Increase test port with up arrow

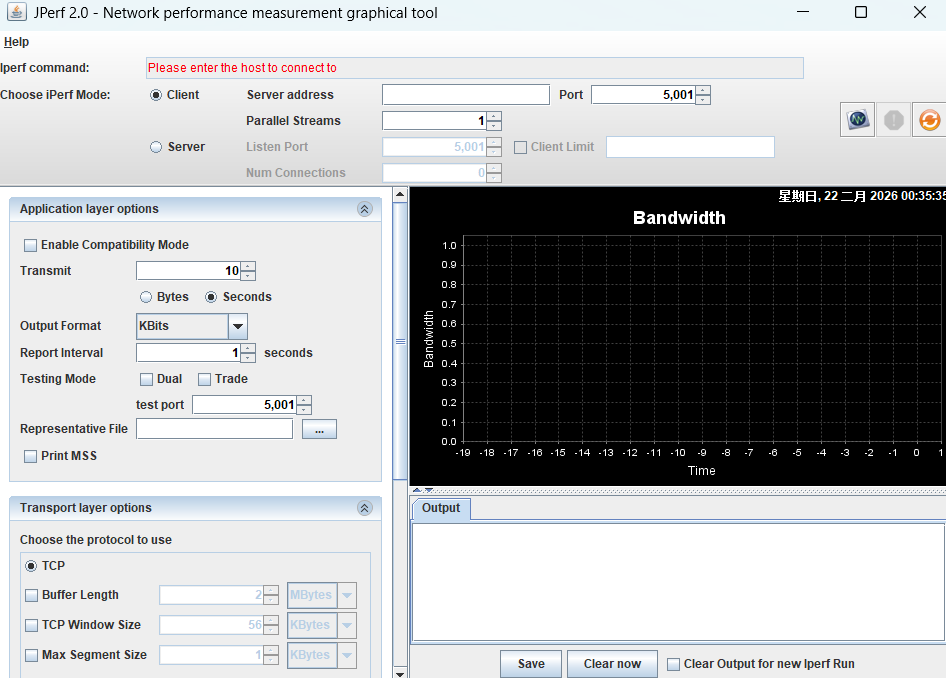[x=304, y=401]
